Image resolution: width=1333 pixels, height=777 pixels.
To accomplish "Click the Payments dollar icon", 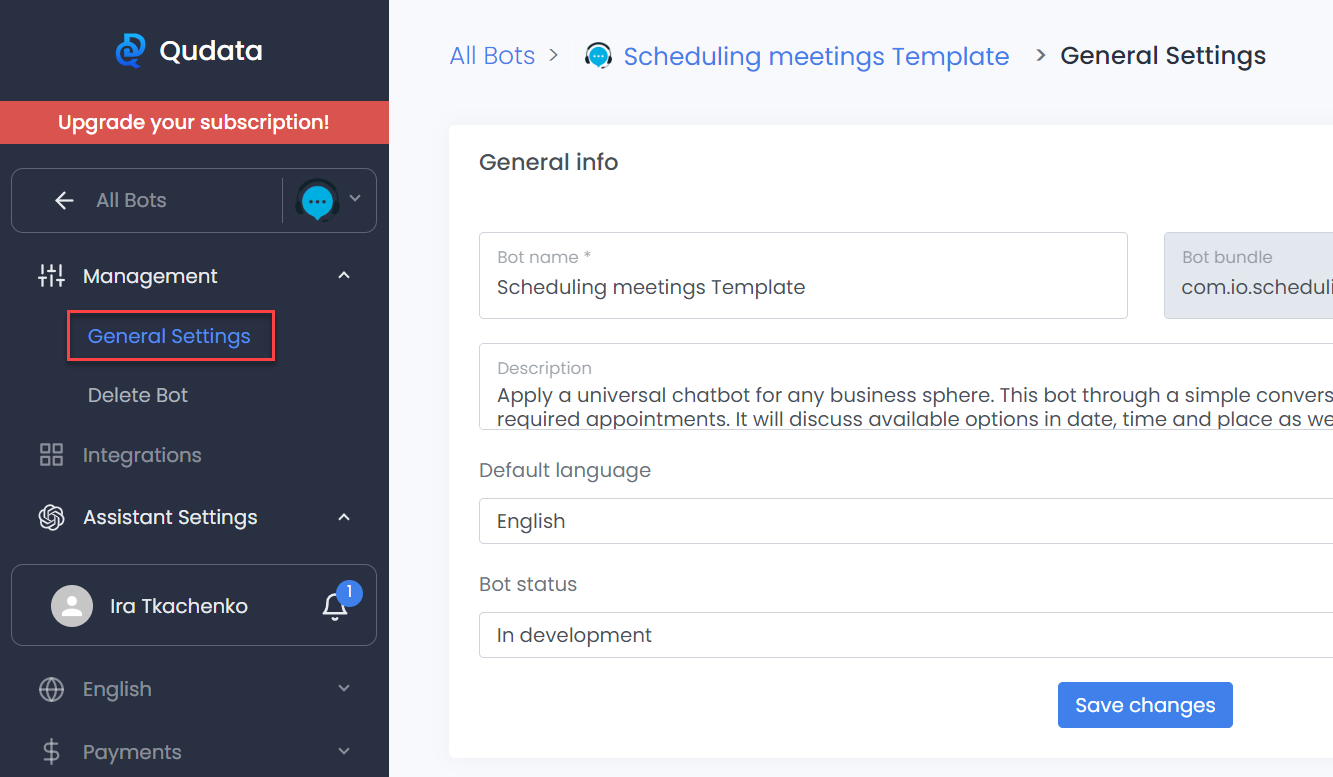I will [51, 752].
